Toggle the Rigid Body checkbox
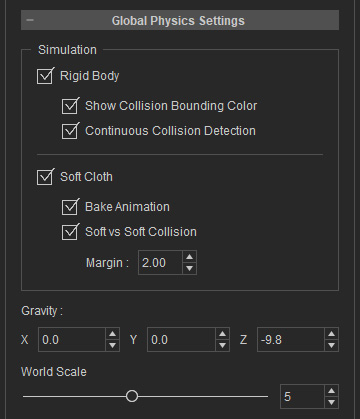 point(45,76)
